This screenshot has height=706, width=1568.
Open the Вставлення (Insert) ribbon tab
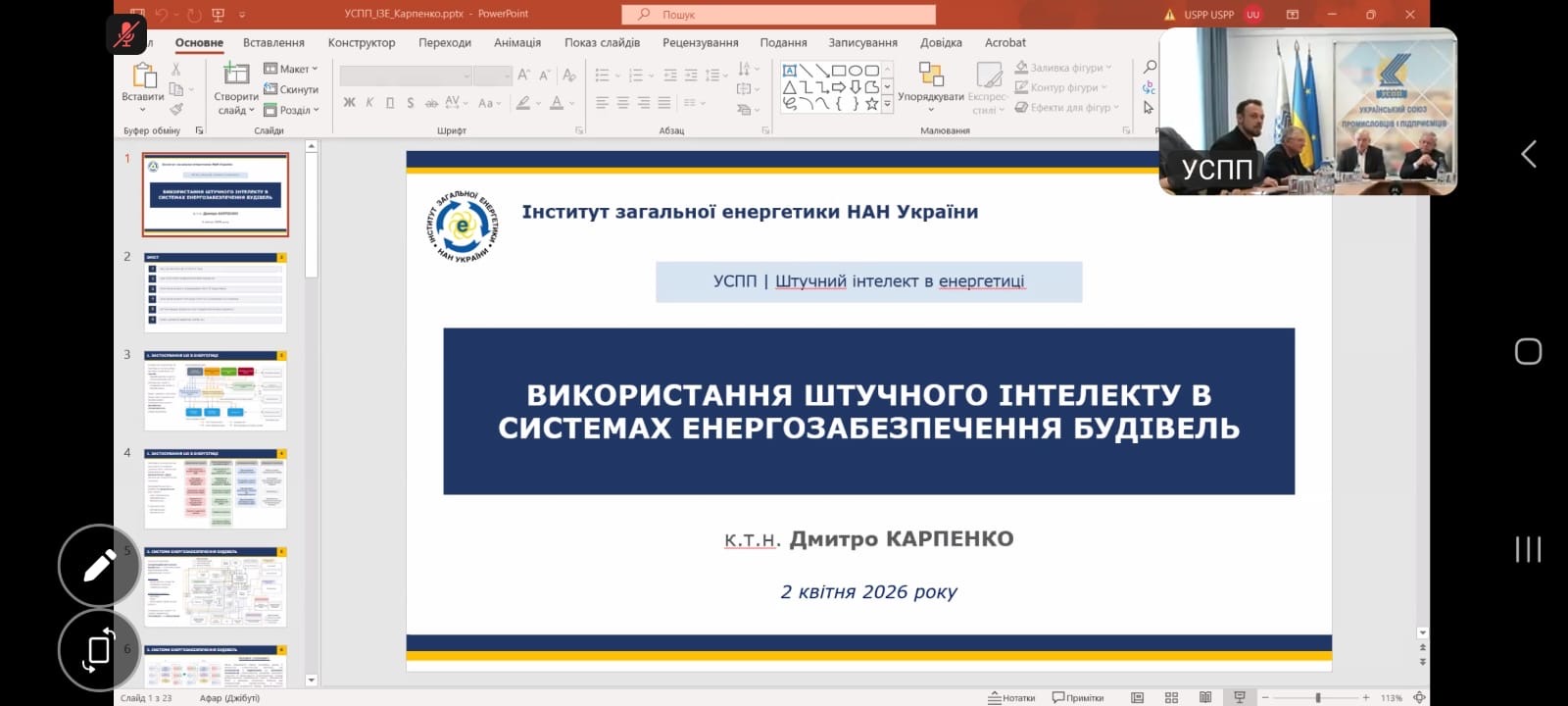coord(273,43)
